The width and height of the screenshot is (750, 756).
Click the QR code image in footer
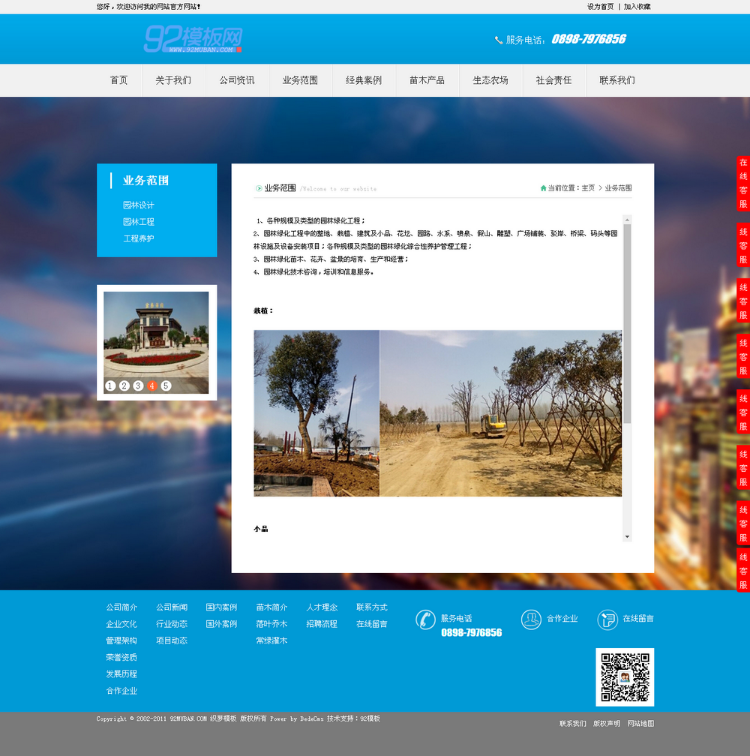tap(625, 677)
